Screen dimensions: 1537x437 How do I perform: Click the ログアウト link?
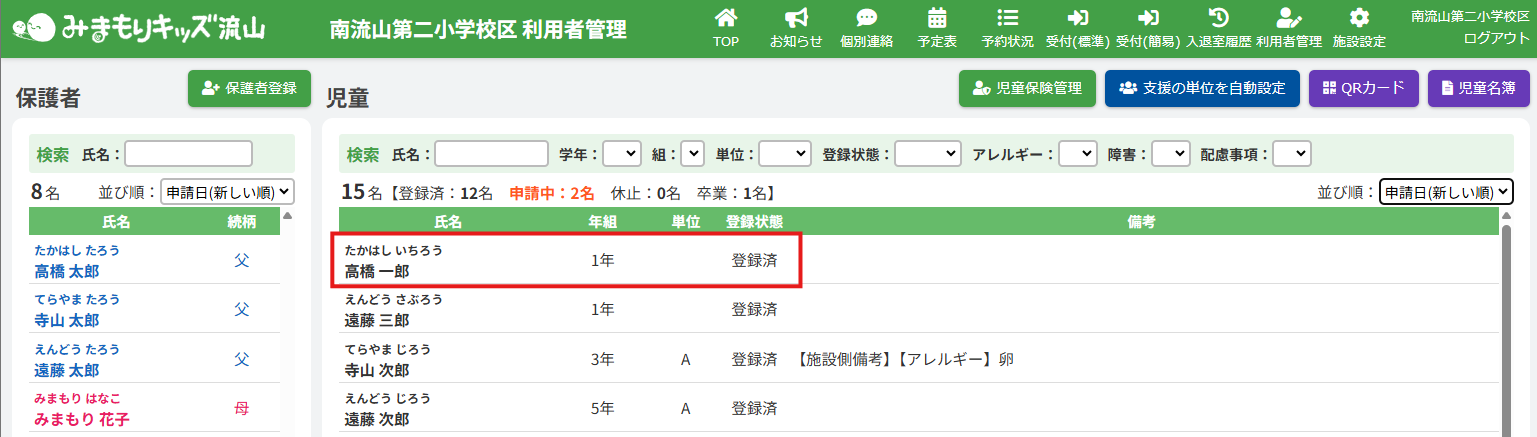[x=1496, y=38]
